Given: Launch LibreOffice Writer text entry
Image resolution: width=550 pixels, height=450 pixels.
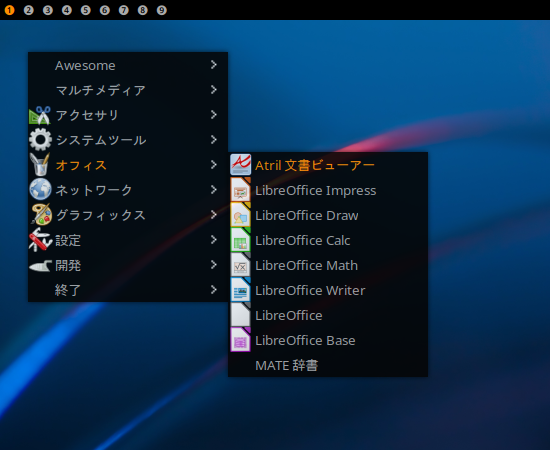Looking at the screenshot, I should (x=310, y=290).
